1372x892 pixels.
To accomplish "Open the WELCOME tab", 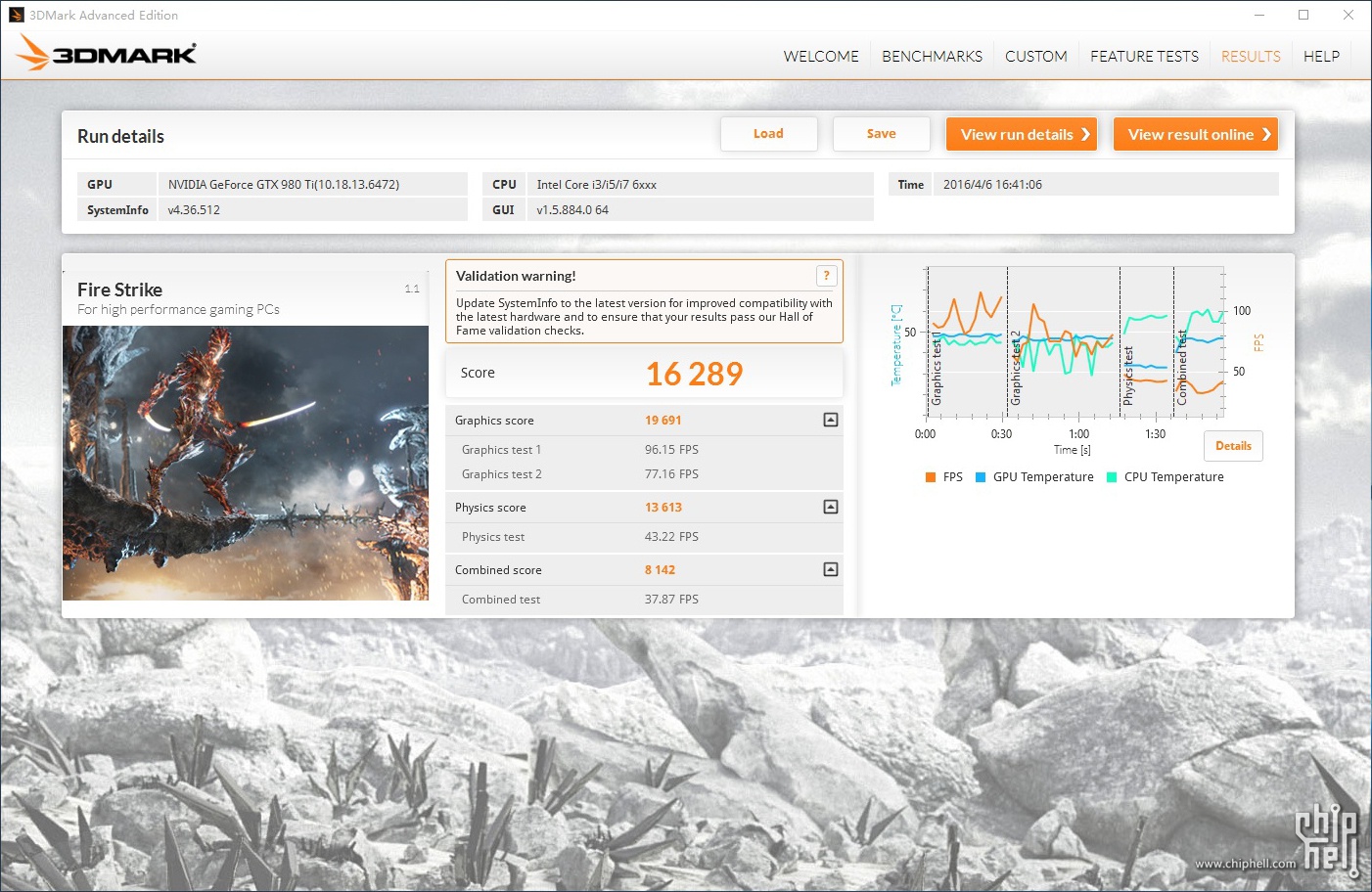I will tap(821, 56).
